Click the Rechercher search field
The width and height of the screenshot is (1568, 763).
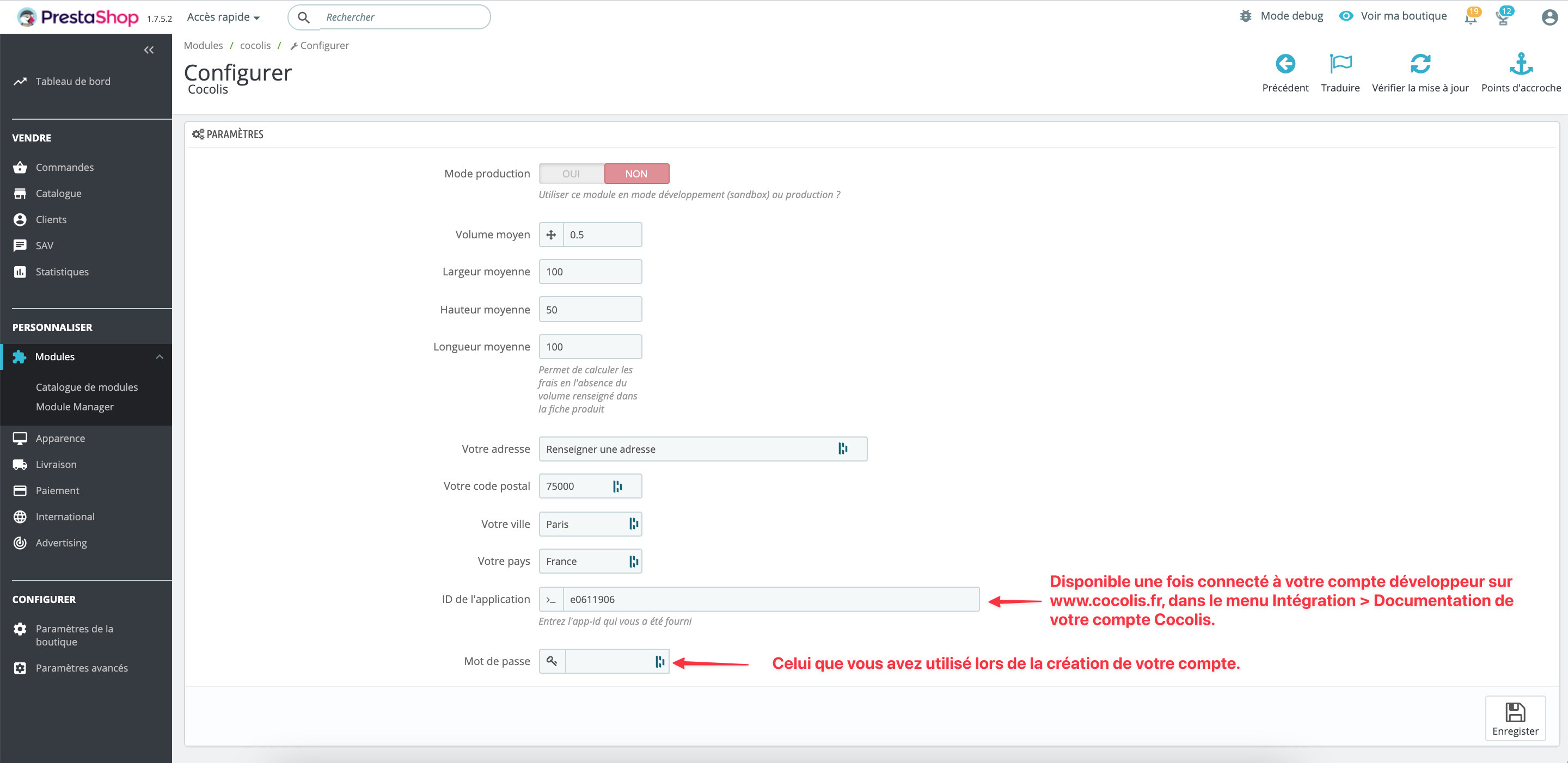point(404,17)
